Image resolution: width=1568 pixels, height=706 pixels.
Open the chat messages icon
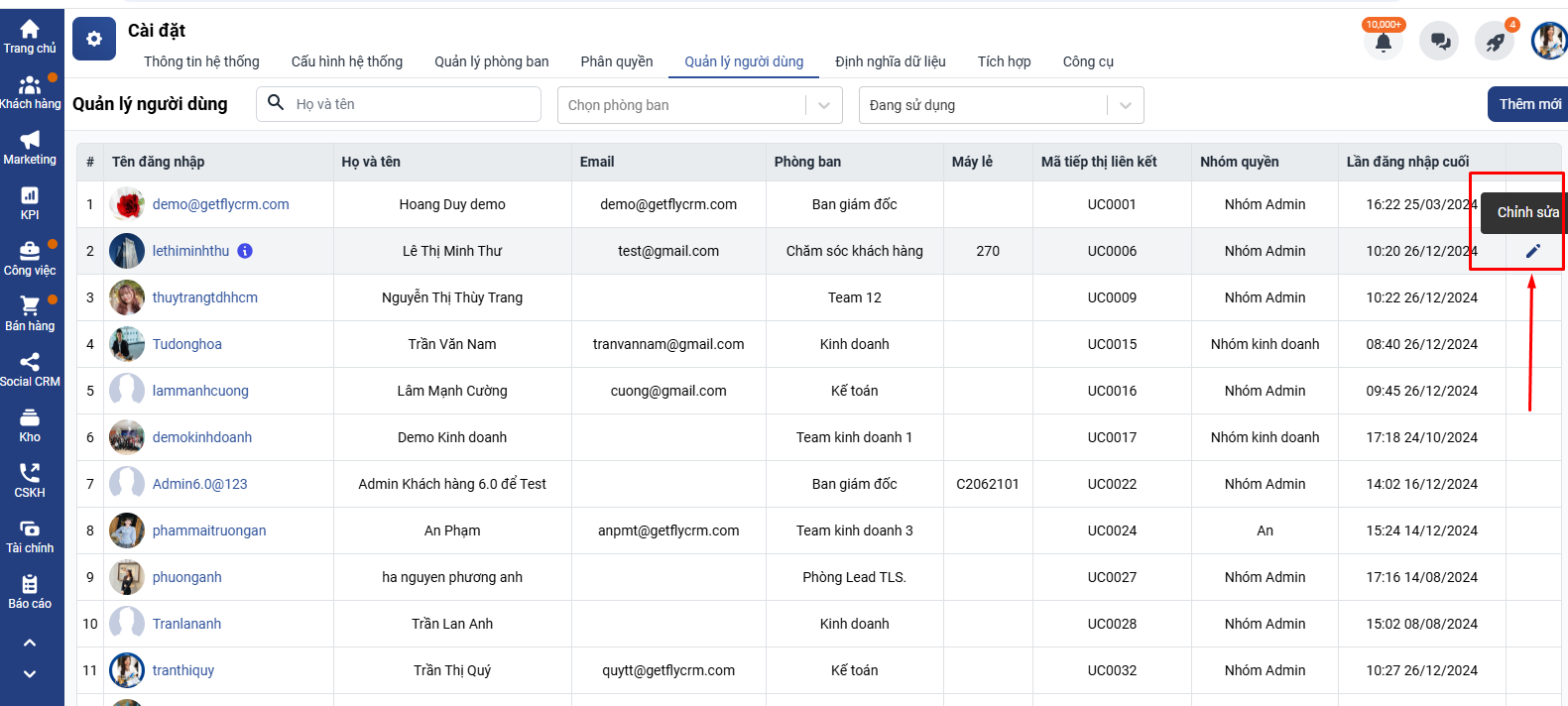tap(1439, 42)
